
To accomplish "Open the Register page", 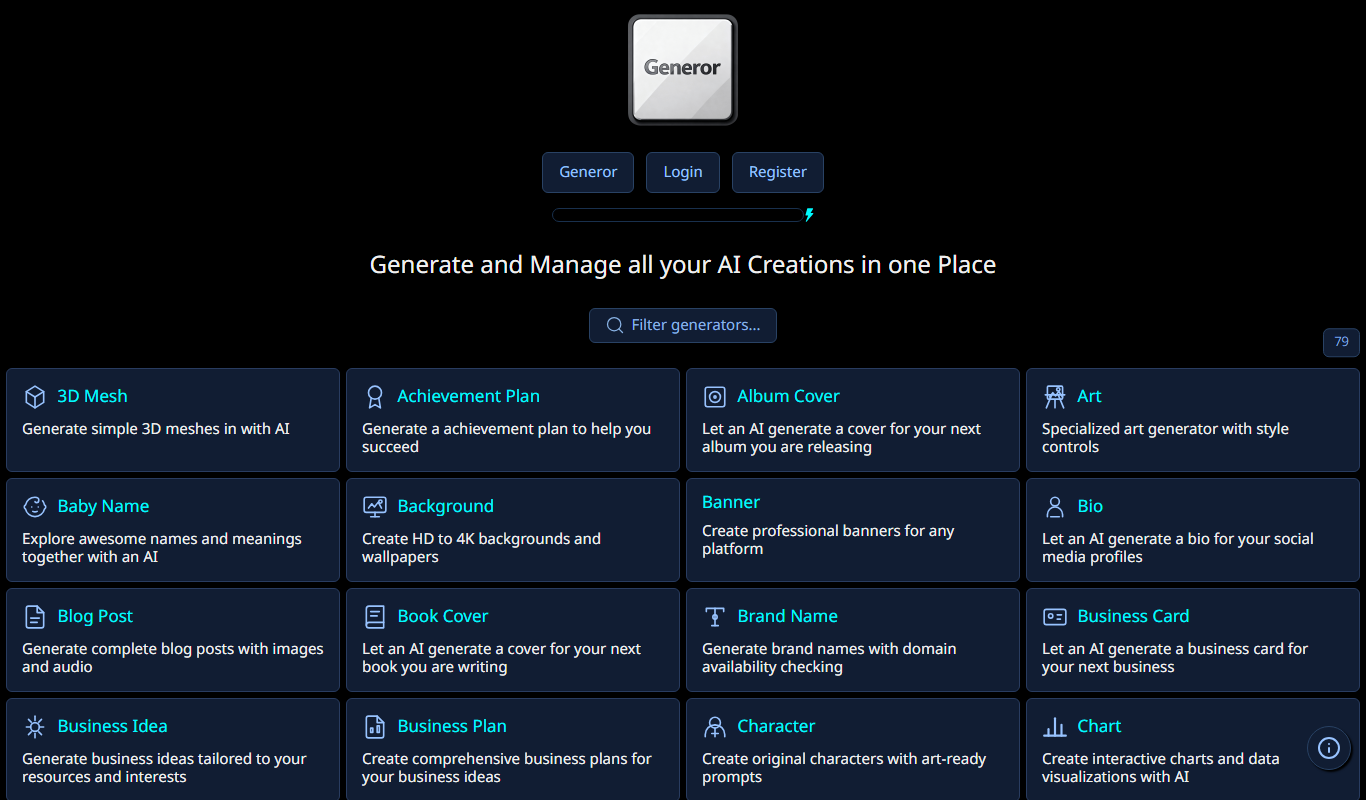I will [778, 172].
